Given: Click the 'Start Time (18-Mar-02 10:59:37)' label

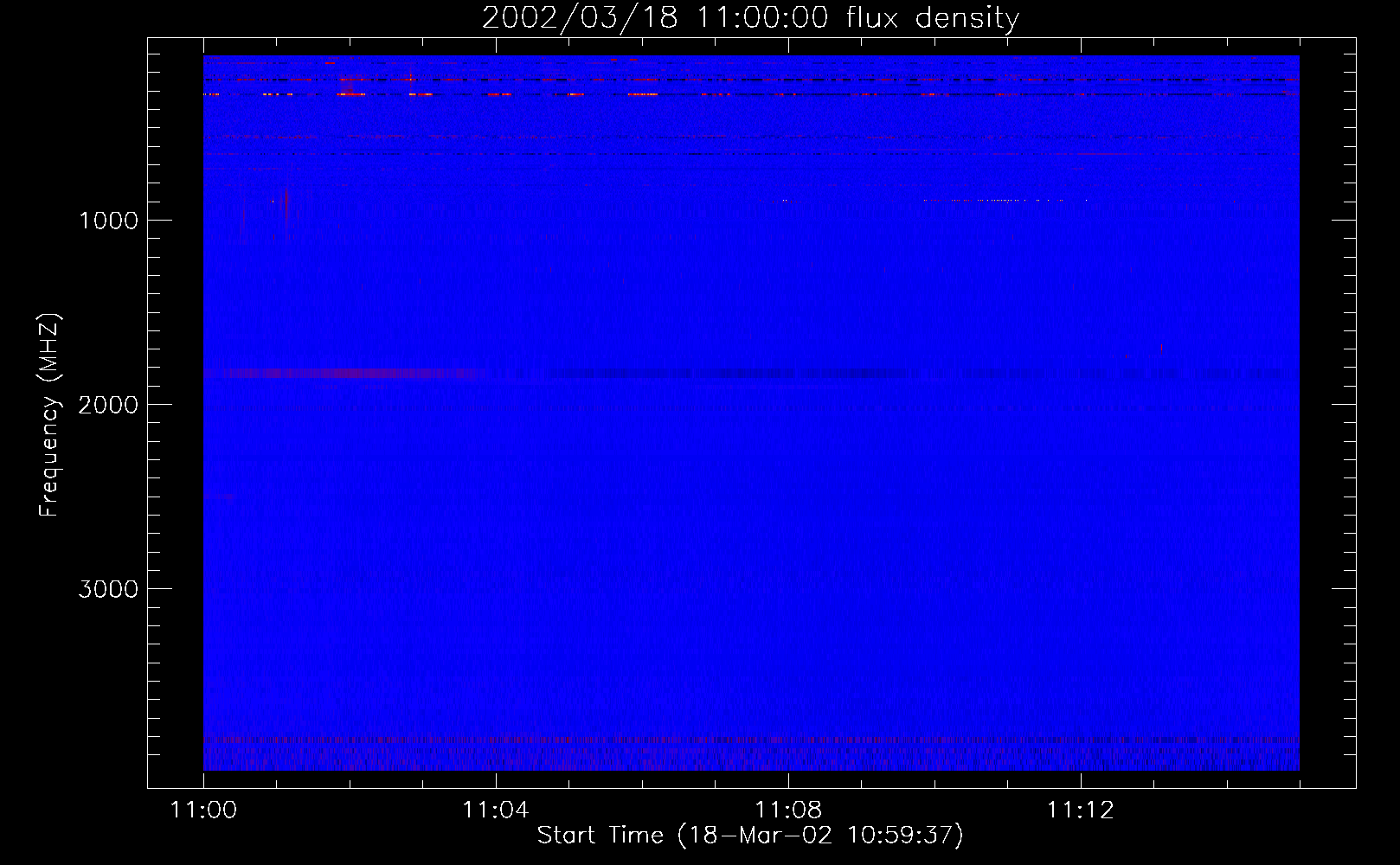Looking at the screenshot, I should [750, 836].
